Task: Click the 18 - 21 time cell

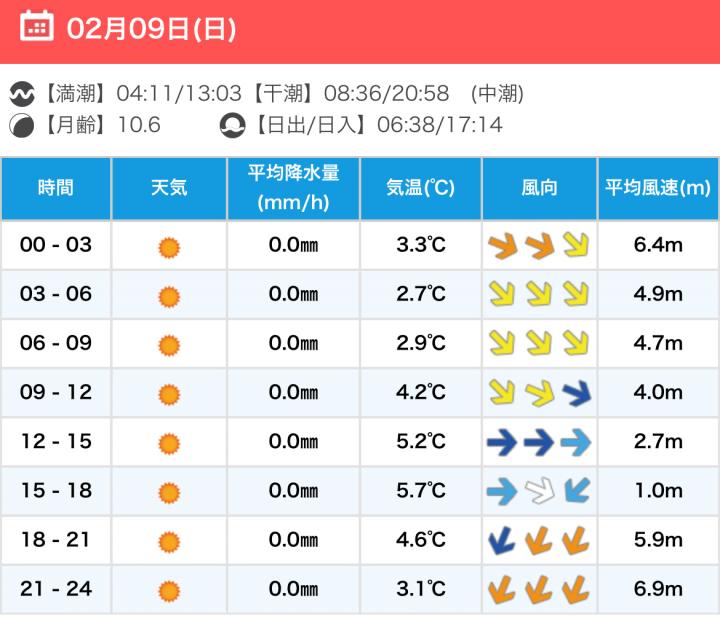Action: pos(56,539)
